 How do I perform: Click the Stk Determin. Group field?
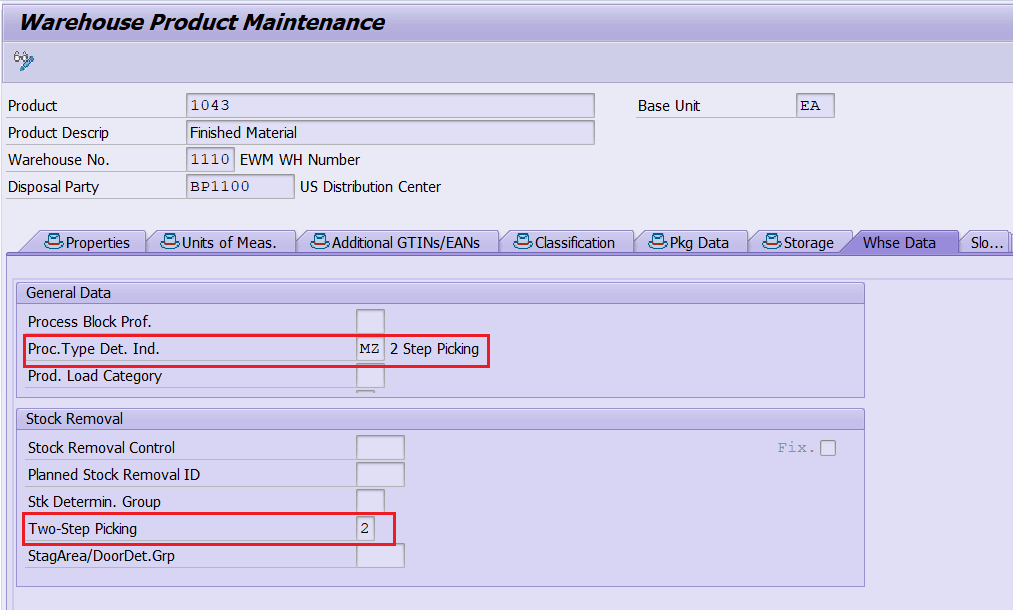tap(370, 501)
